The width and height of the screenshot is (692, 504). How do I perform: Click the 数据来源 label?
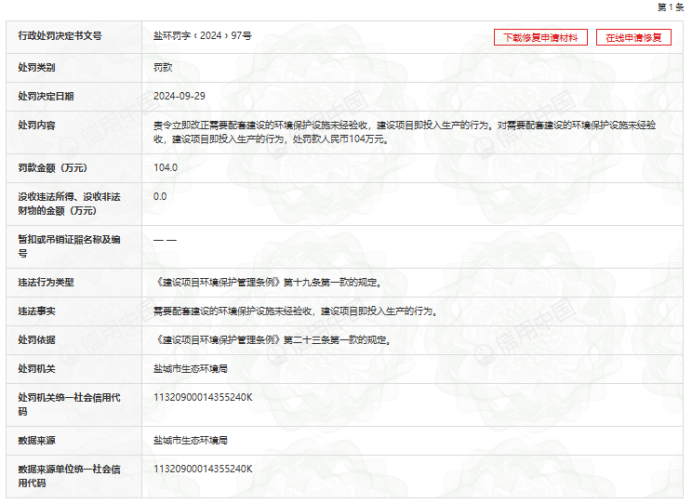37,440
